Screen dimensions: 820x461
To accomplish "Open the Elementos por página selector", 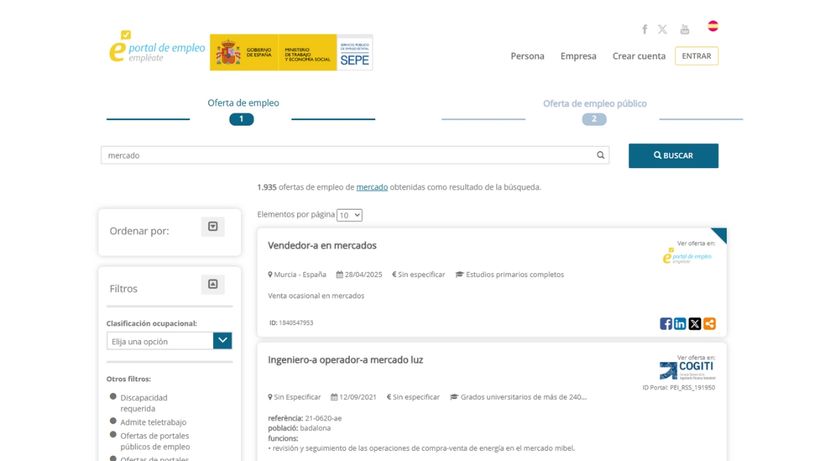I will (x=349, y=215).
